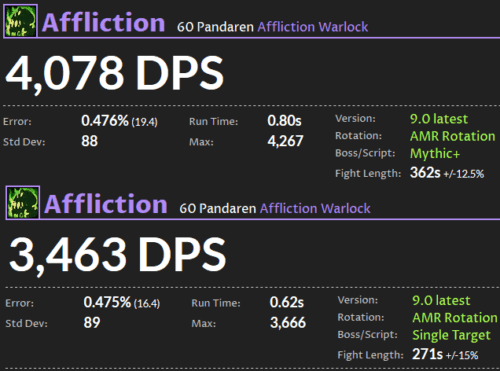The height and width of the screenshot is (371, 500).
Task: Click the 3,666 max value
Action: click(288, 323)
